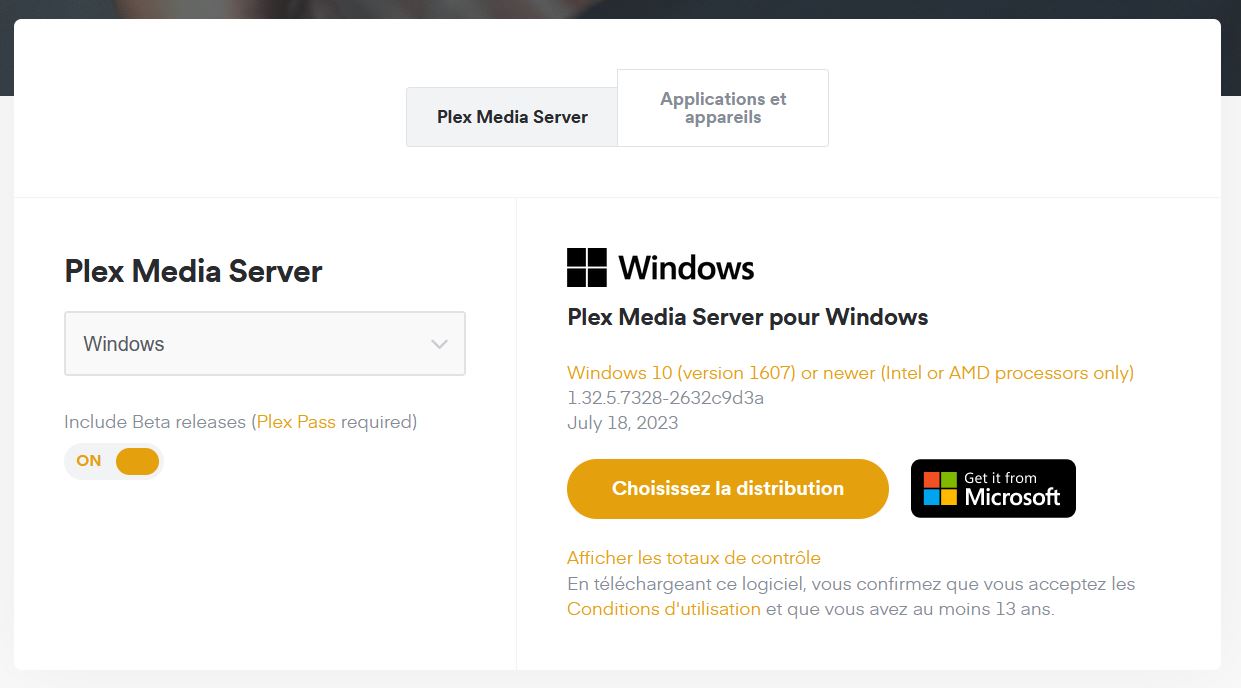Screen dimensions: 1241x688
Task: Select version number 1.32.5.7328-2632c9d3a text
Action: [666, 398]
